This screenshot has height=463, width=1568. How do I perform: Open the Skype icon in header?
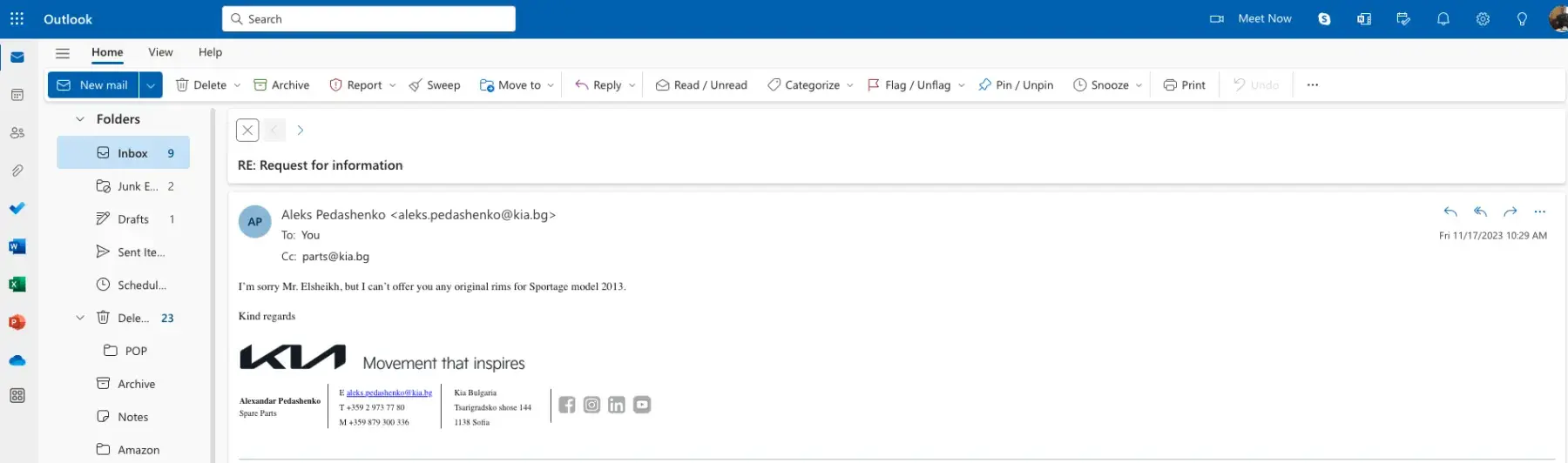pyautogui.click(x=1324, y=19)
